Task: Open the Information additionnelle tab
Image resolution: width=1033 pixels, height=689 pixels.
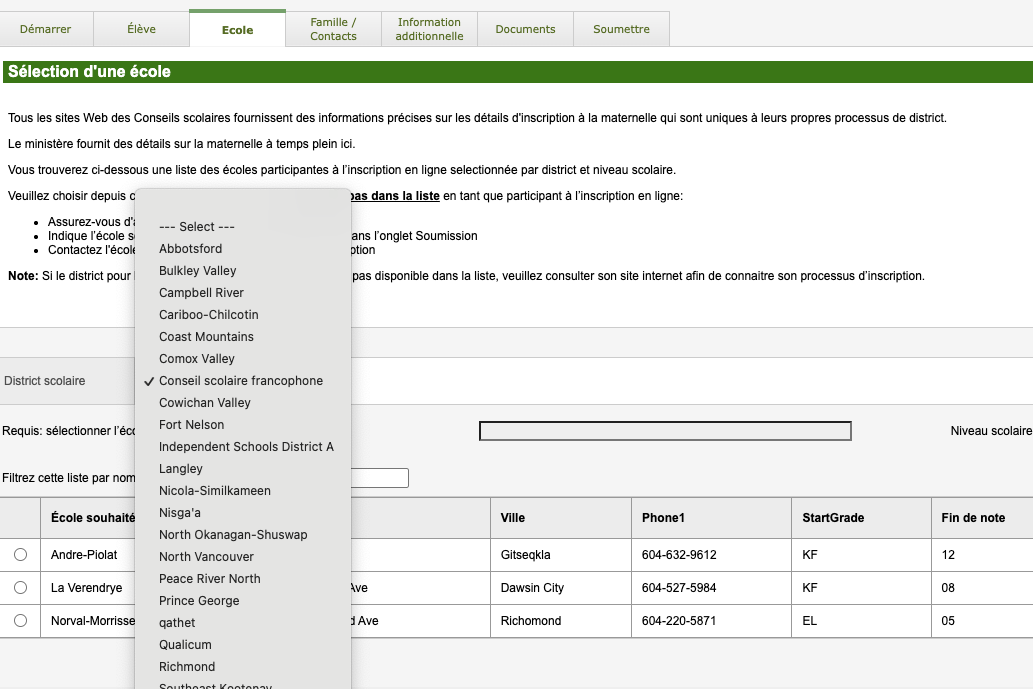Action: click(429, 29)
